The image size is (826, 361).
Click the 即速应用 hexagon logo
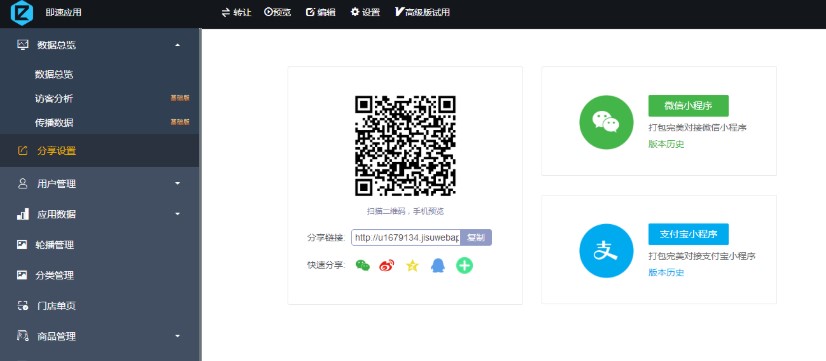[22, 13]
